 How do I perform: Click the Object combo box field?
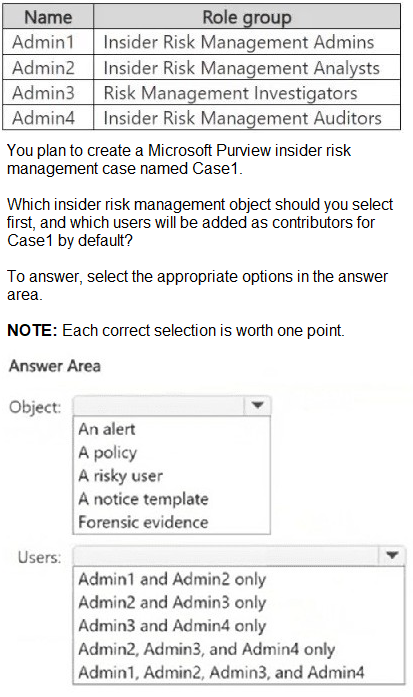point(172,405)
